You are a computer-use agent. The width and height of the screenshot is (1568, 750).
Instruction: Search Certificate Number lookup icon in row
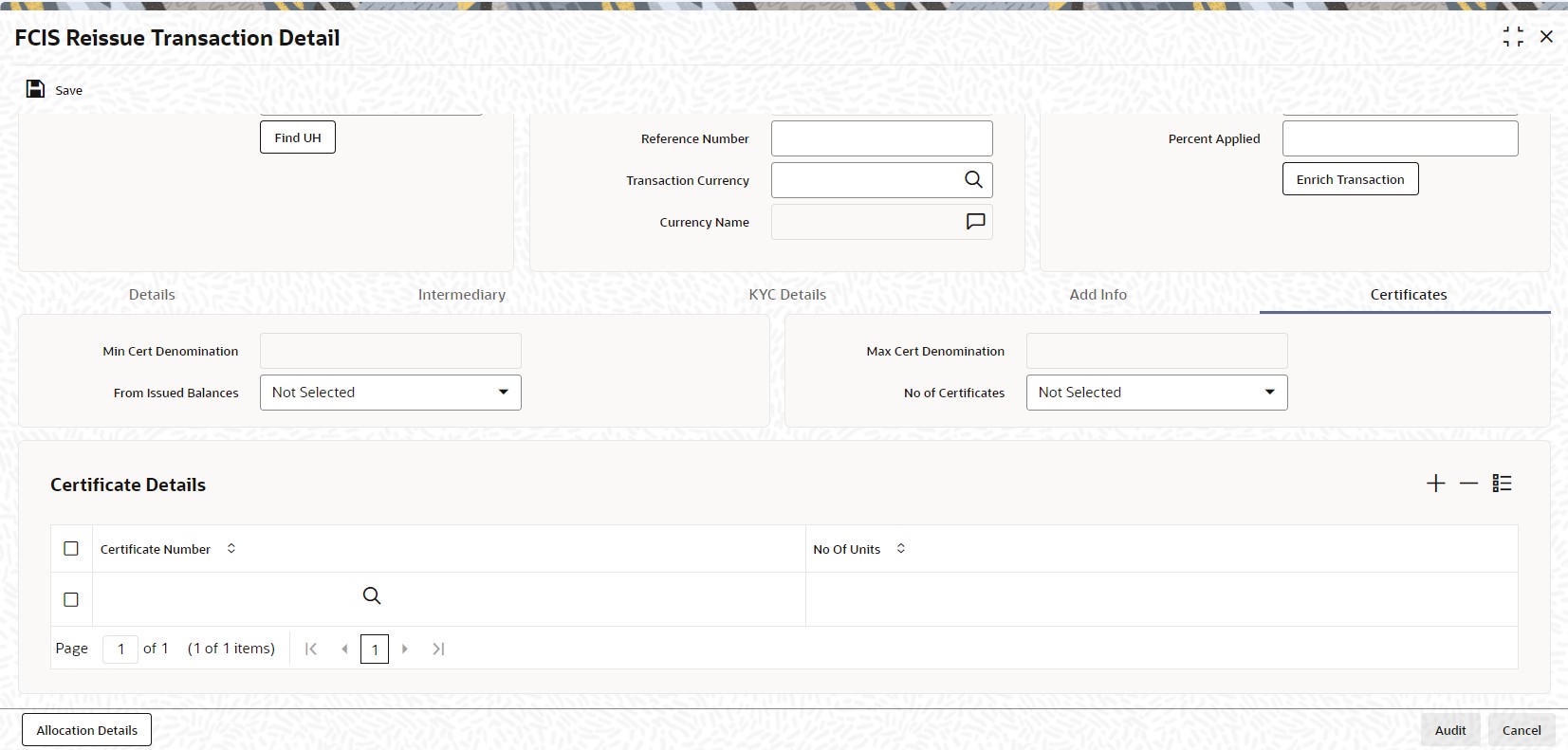point(372,595)
